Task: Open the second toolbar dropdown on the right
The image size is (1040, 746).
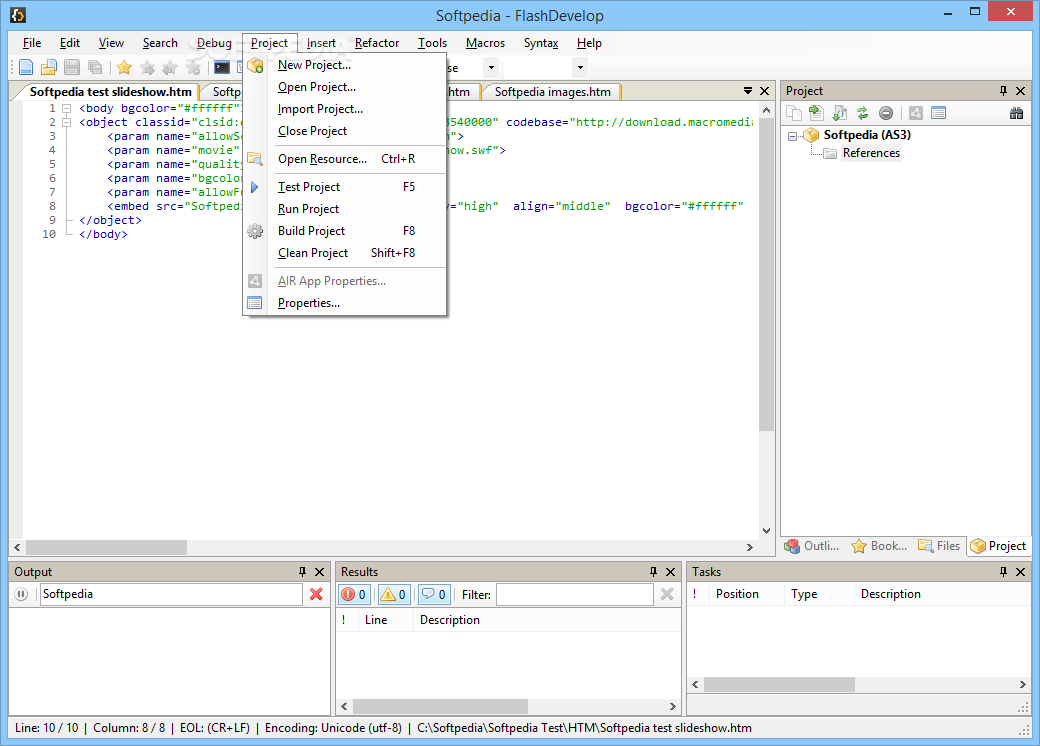Action: [580, 68]
